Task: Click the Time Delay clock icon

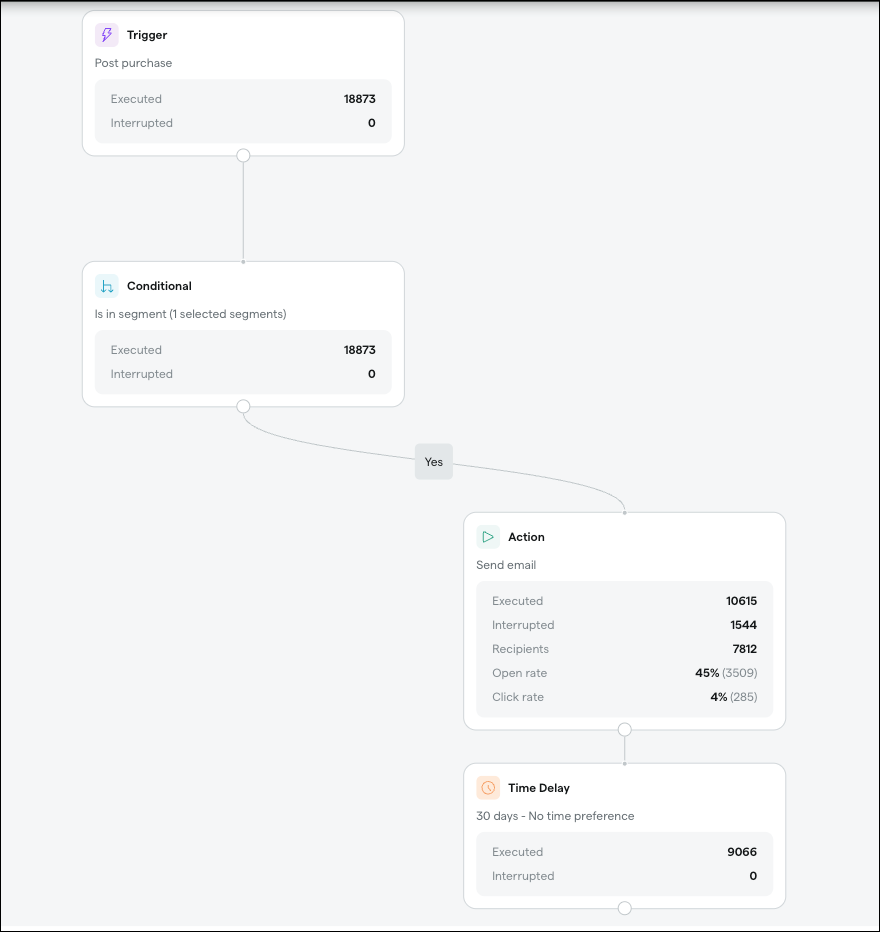Action: coord(488,787)
